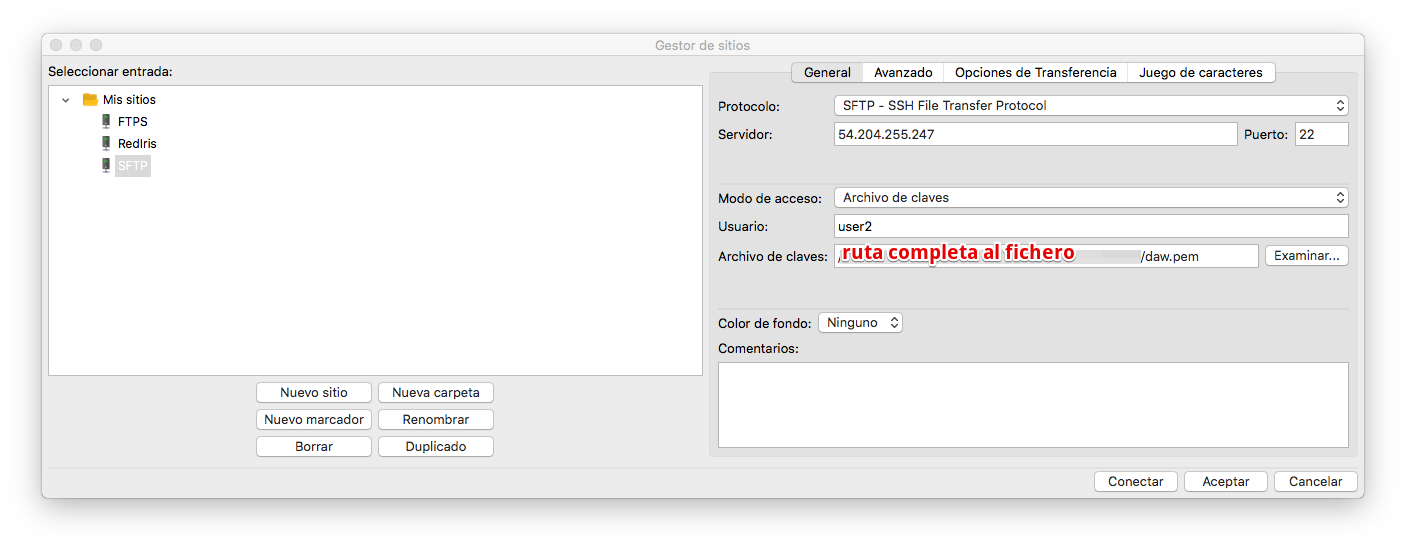The height and width of the screenshot is (548, 1406).
Task: Open the Color de fondo dropdown
Action: (x=860, y=322)
